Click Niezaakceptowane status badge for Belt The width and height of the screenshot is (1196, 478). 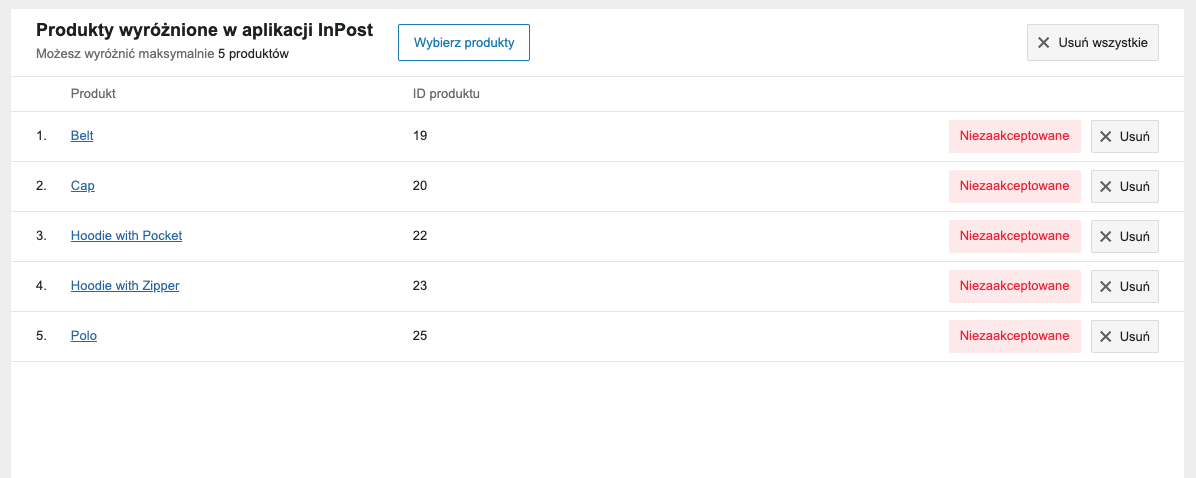pyautogui.click(x=1014, y=136)
